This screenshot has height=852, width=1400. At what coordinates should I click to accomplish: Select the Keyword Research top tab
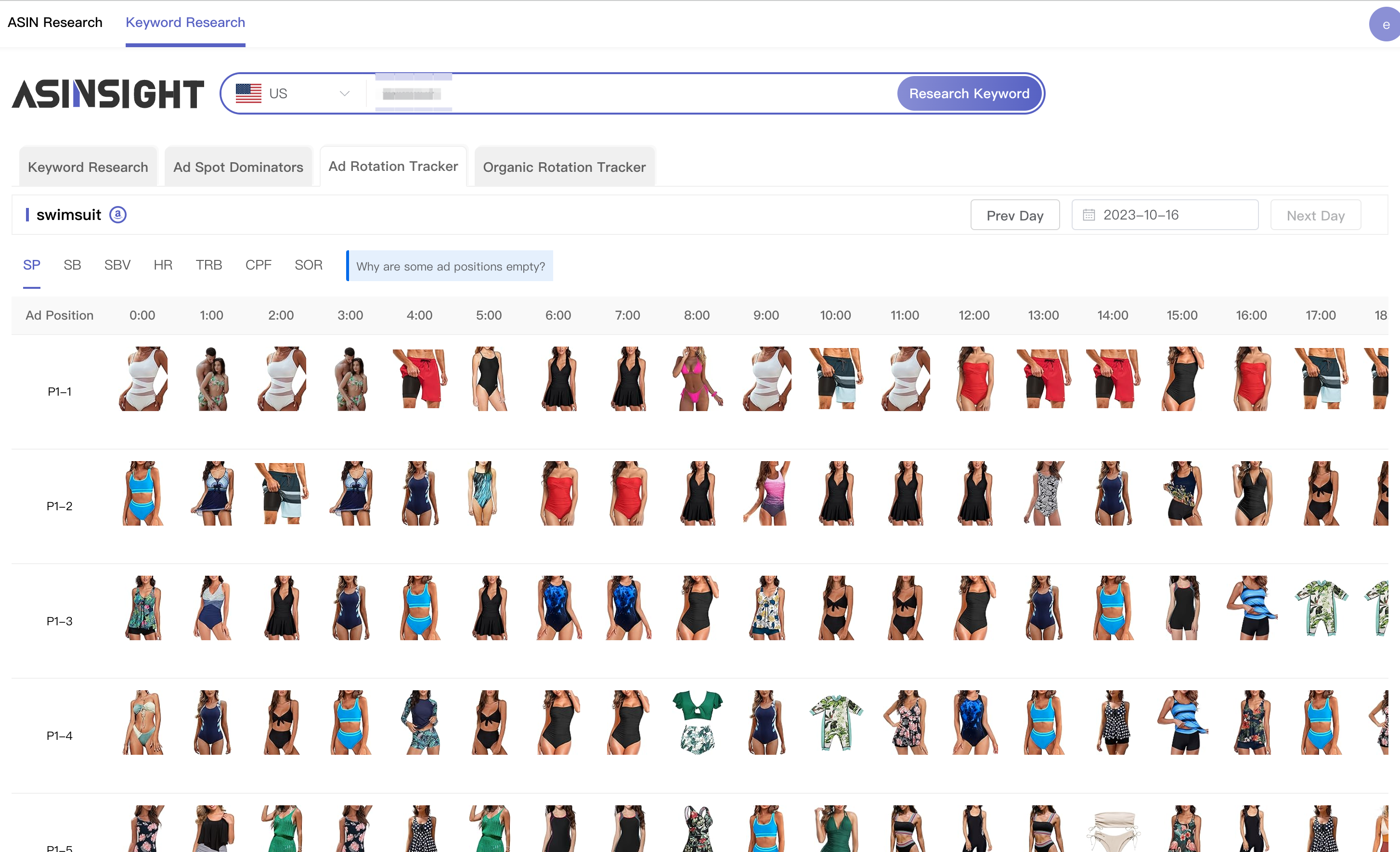185,22
